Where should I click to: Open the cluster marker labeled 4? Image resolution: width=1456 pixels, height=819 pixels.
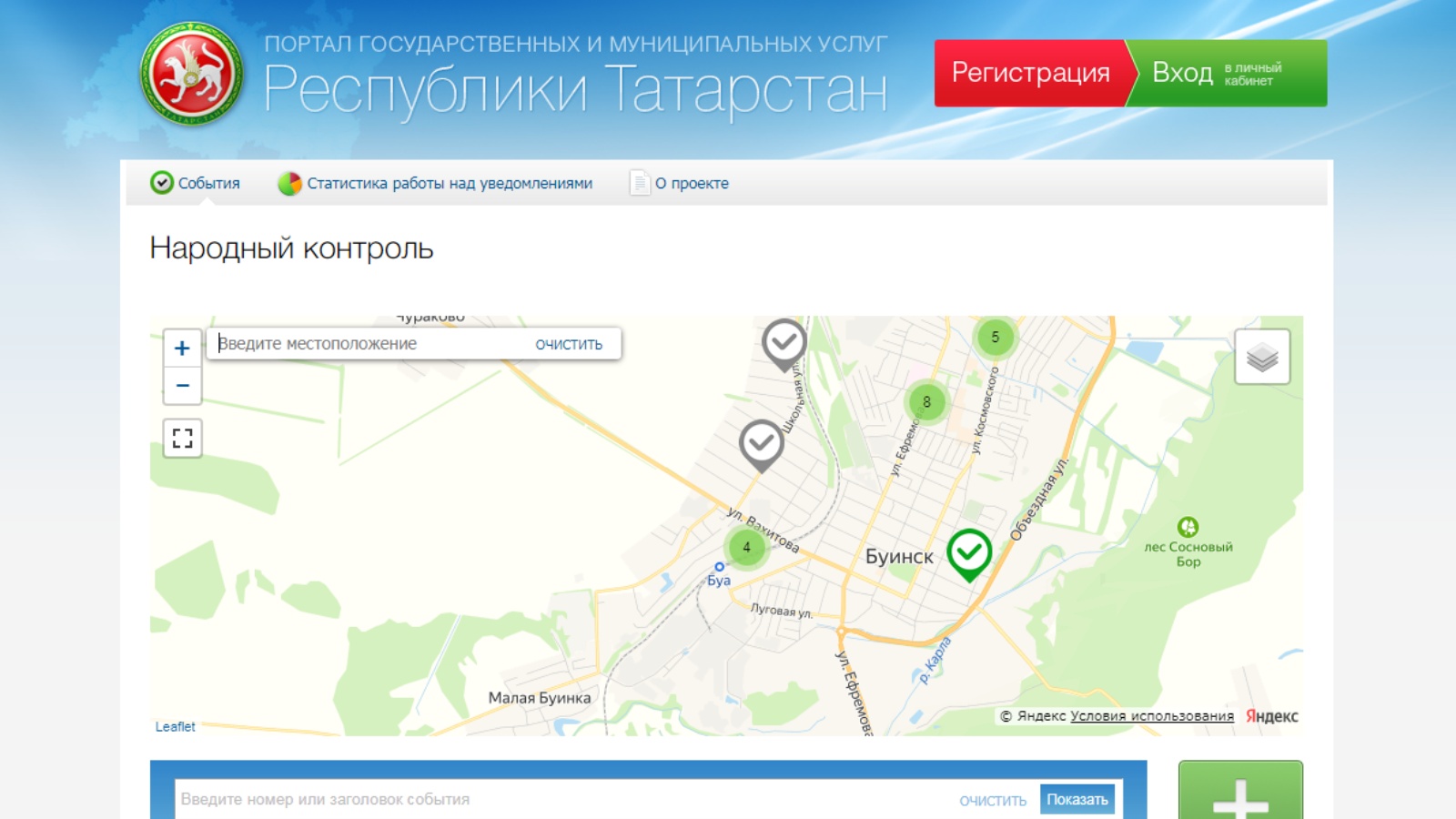[746, 547]
